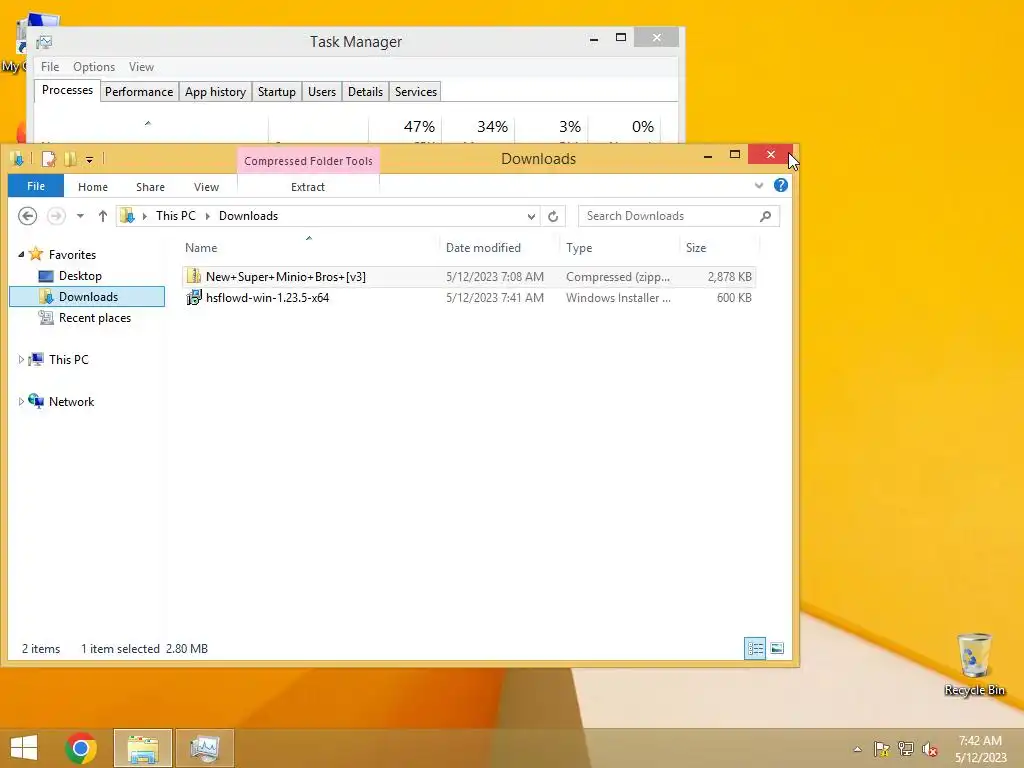Select the New+Super+Minio+Bros+[v3] zip file
The height and width of the screenshot is (768, 1024).
click(x=468, y=276)
